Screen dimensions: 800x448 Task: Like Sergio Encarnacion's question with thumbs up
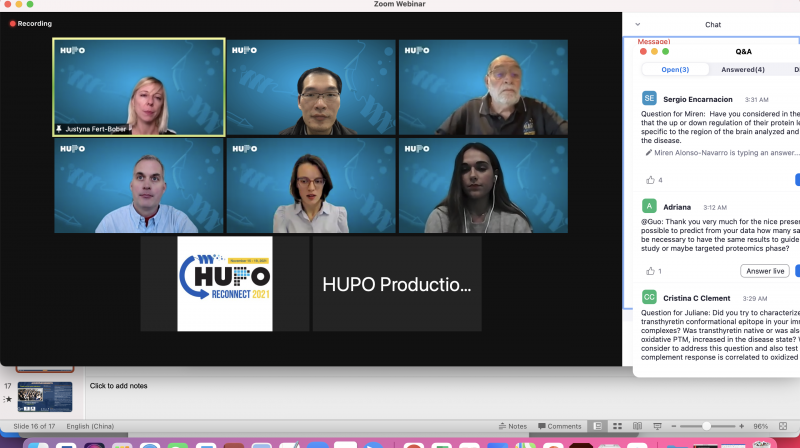(650, 180)
